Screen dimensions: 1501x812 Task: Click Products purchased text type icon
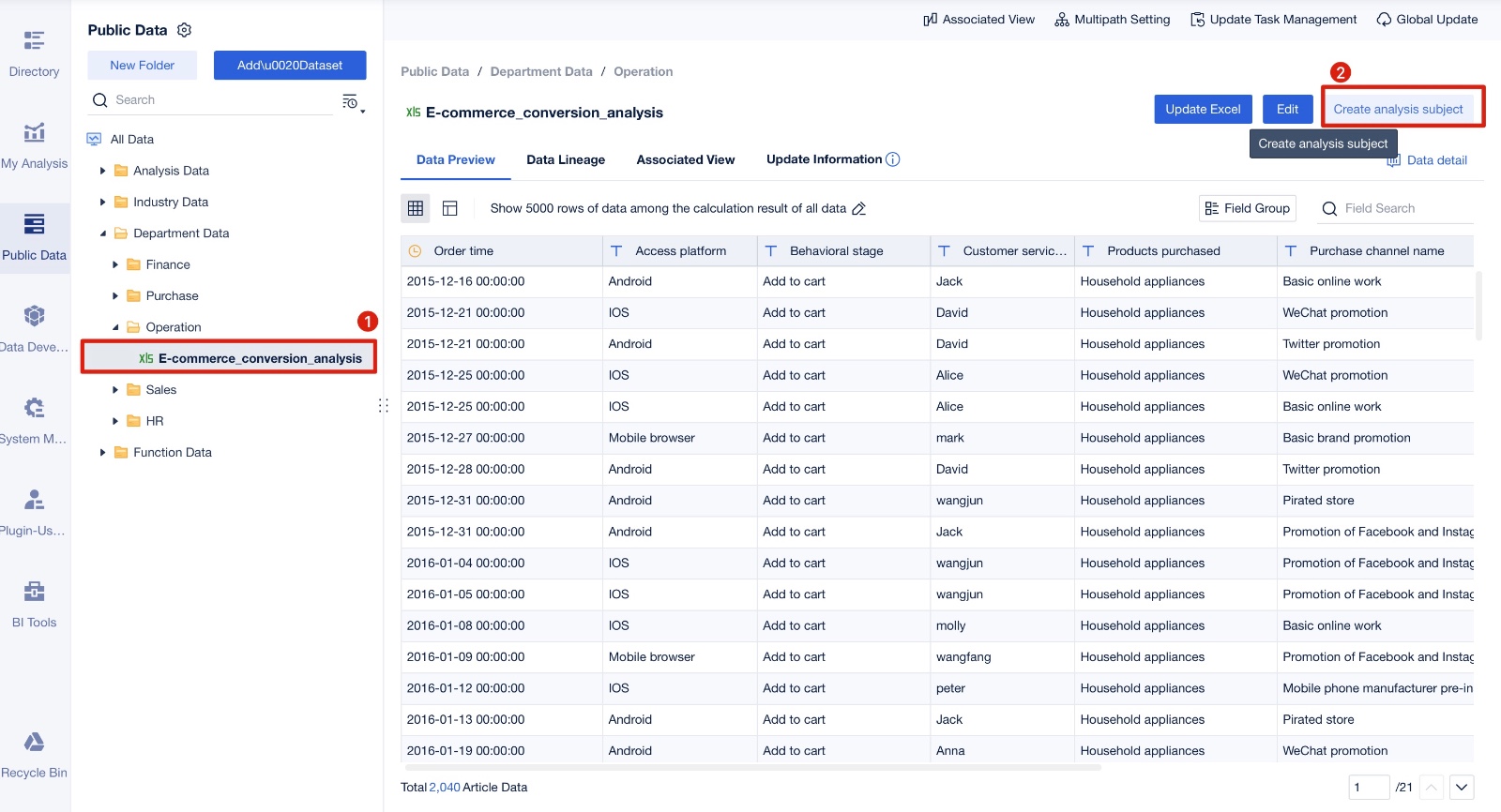1088,251
